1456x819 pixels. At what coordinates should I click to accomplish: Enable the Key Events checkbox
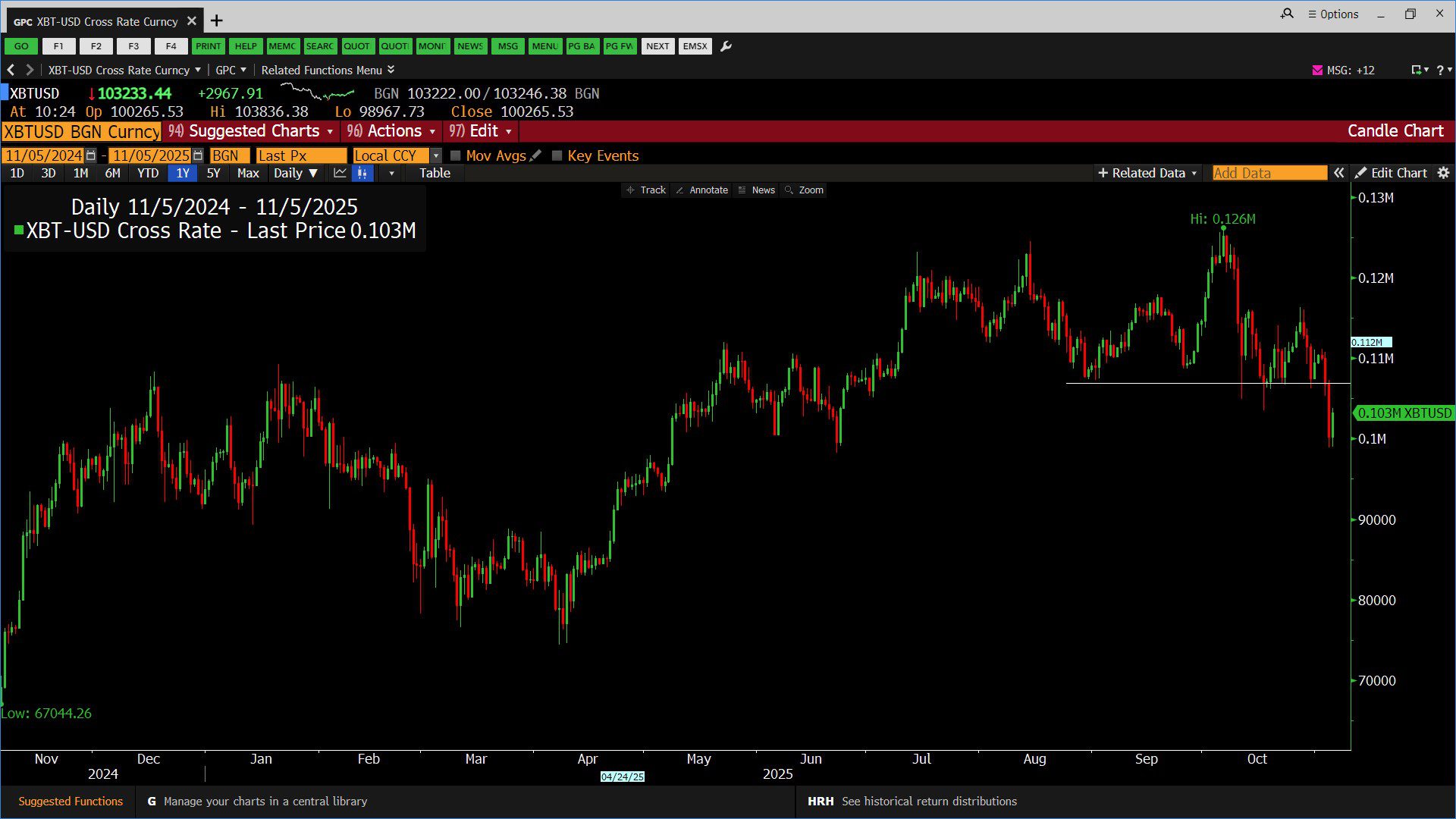(557, 155)
